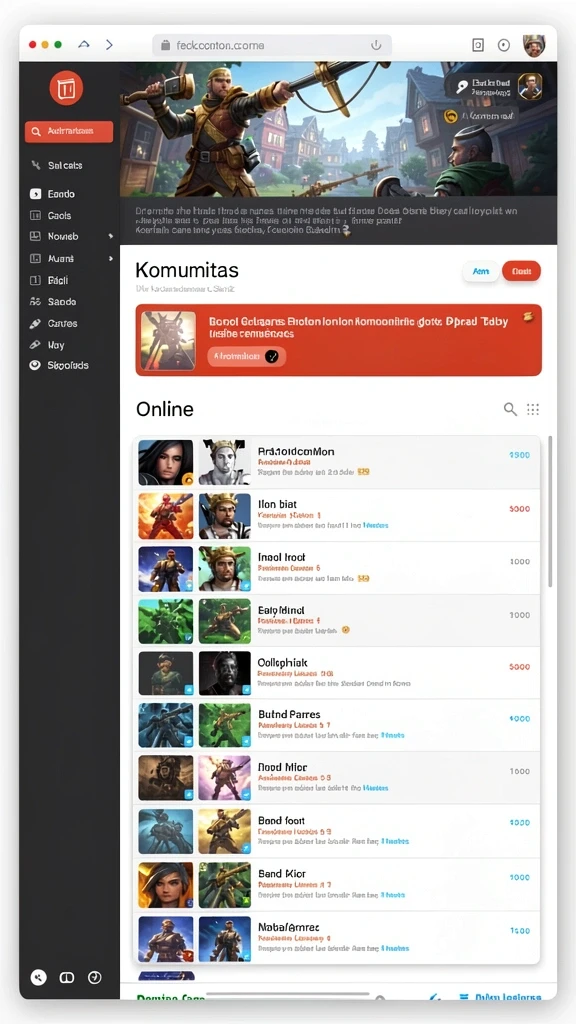Click the eye icon beside 'Sipolods'

click(x=35, y=366)
